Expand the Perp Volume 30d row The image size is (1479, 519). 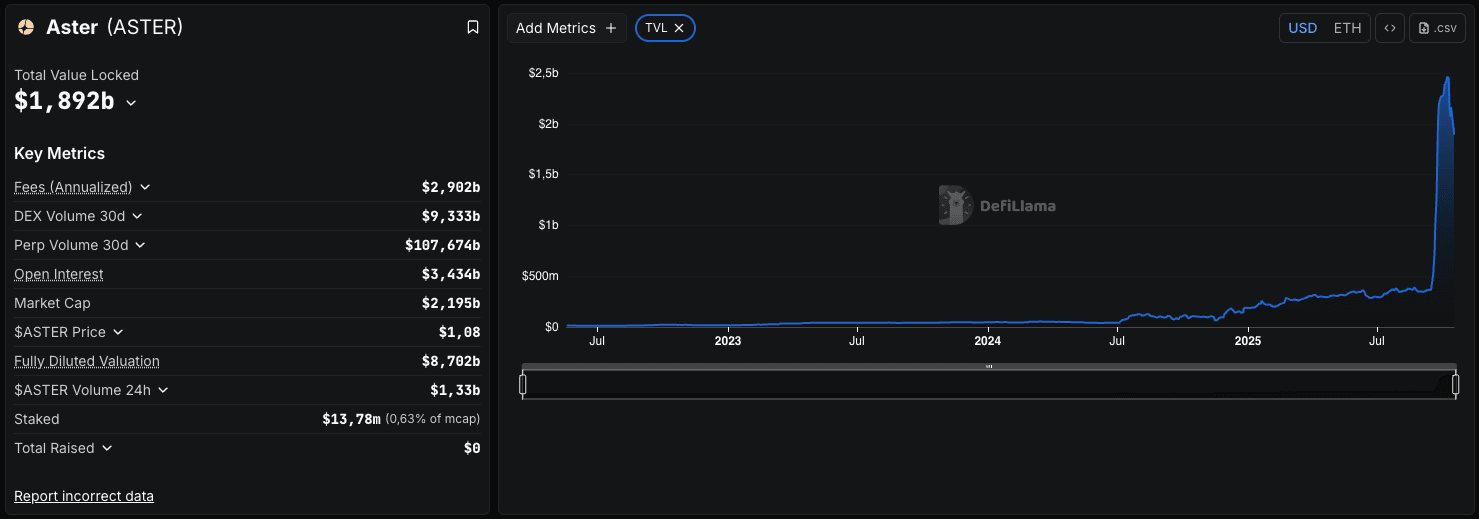click(140, 245)
